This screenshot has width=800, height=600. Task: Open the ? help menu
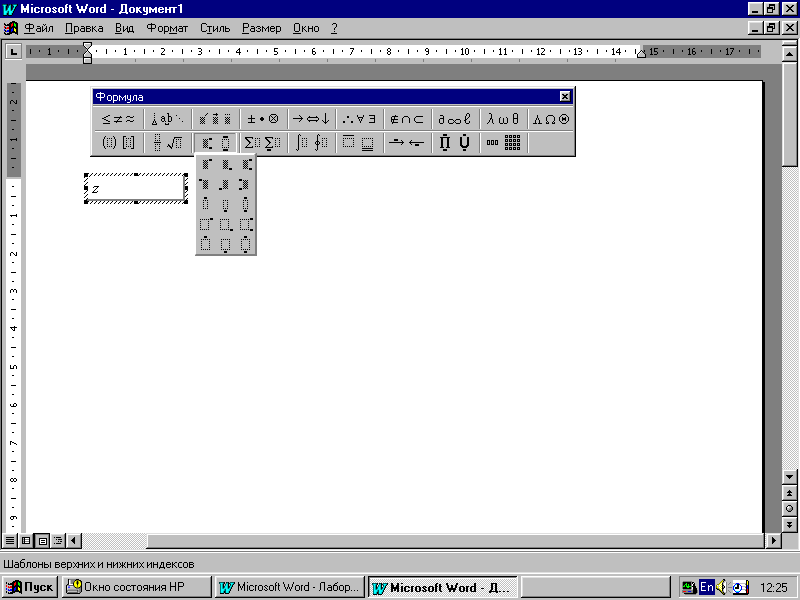pyautogui.click(x=334, y=28)
